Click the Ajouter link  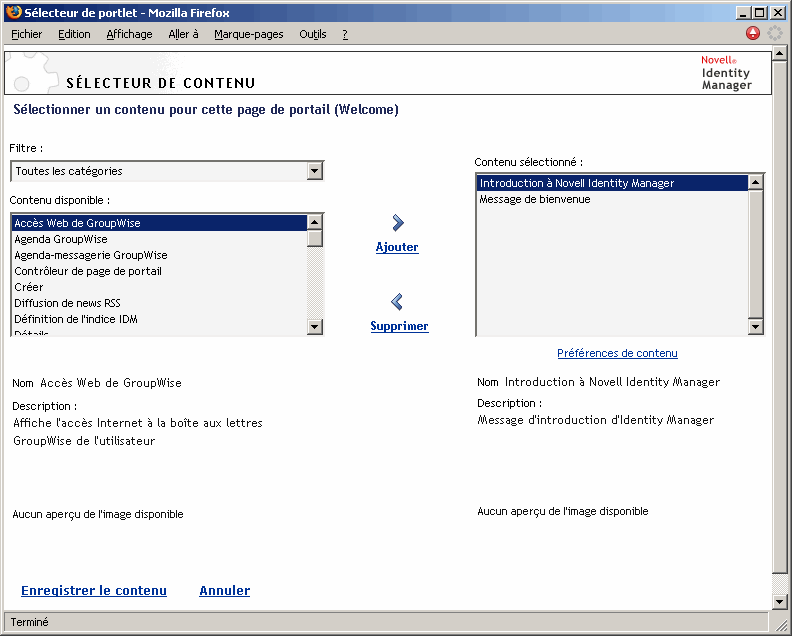tap(397, 247)
